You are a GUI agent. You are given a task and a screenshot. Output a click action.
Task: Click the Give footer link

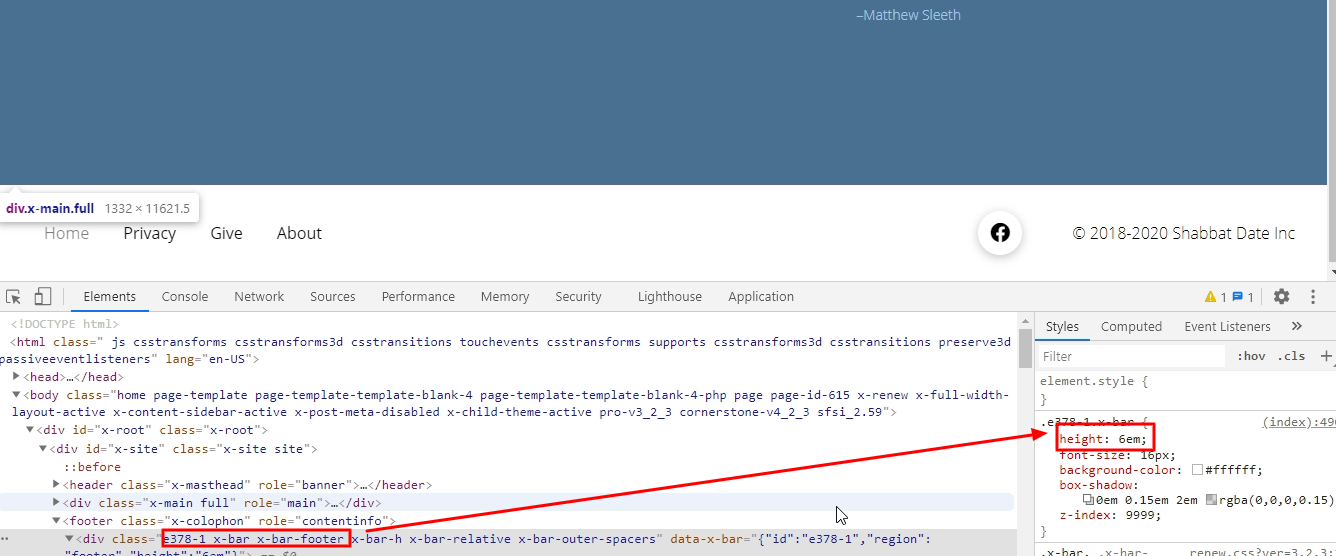click(227, 233)
